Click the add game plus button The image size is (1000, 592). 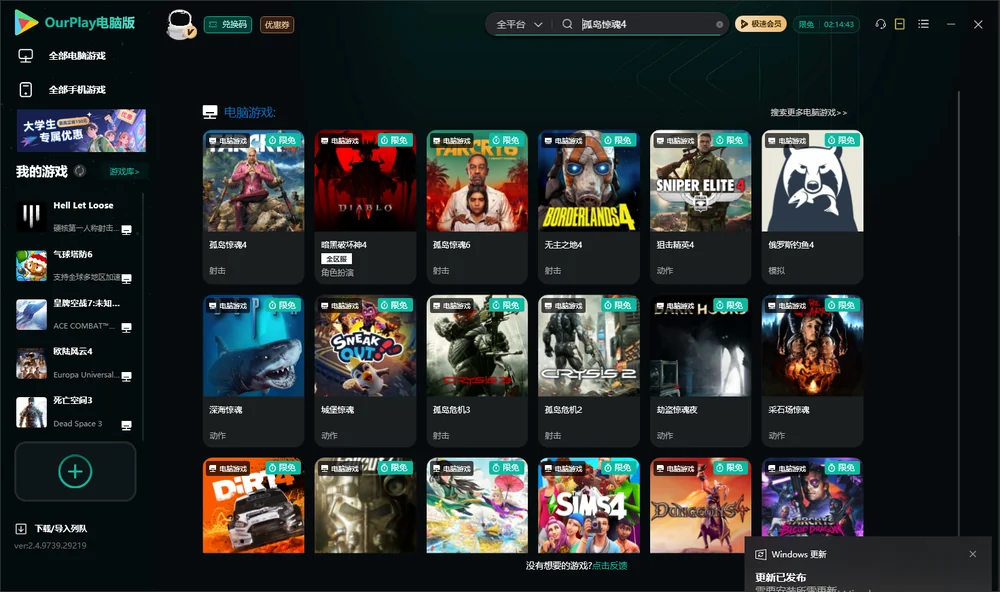[75, 471]
